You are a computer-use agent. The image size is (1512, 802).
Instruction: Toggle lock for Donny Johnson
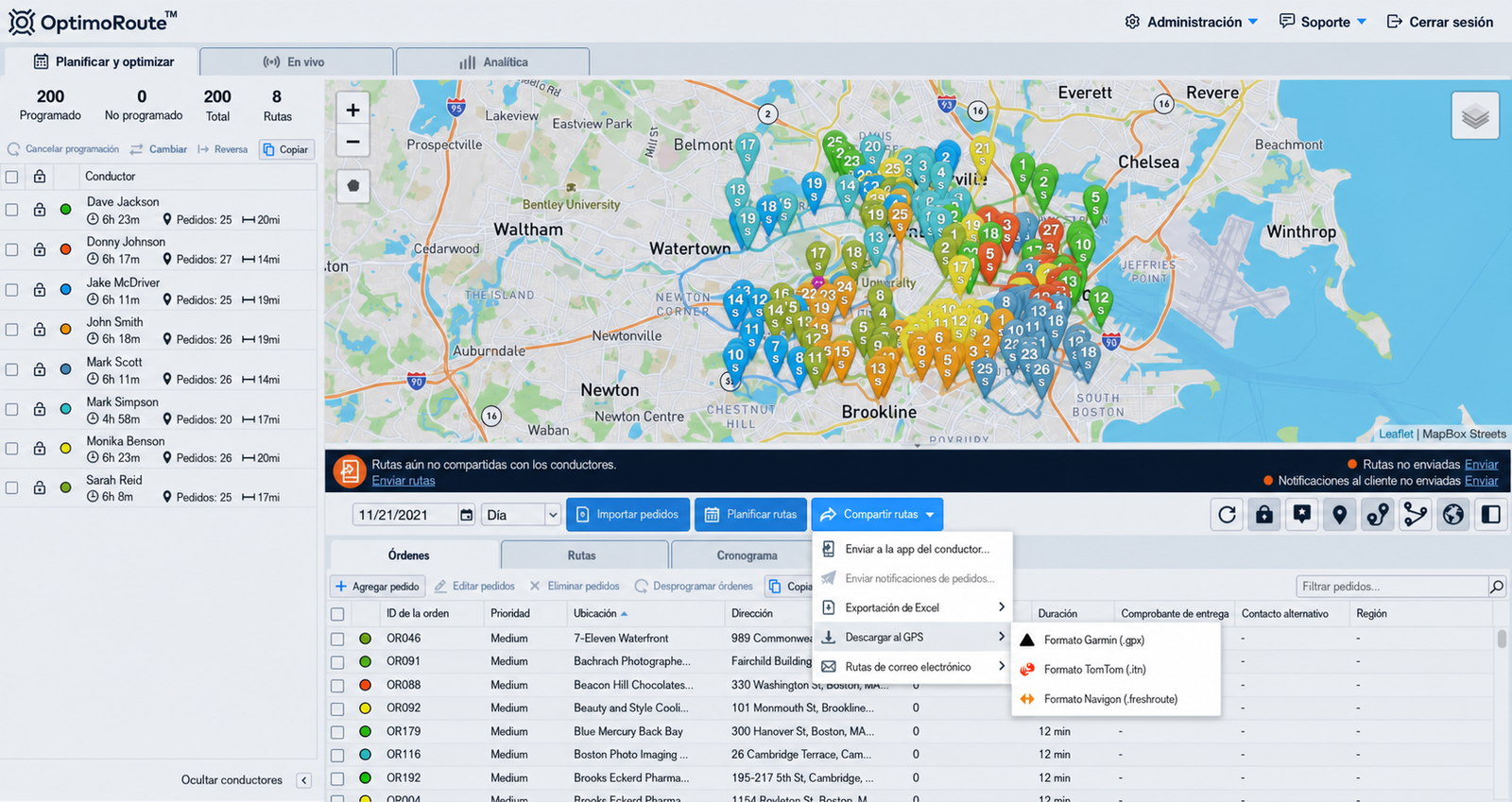[x=40, y=249]
